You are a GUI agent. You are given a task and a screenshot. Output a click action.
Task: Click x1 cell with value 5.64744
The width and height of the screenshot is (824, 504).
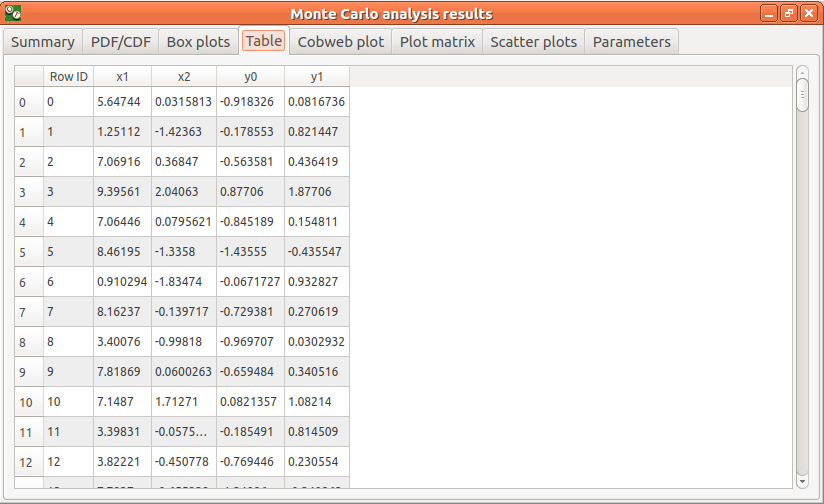(x=122, y=102)
